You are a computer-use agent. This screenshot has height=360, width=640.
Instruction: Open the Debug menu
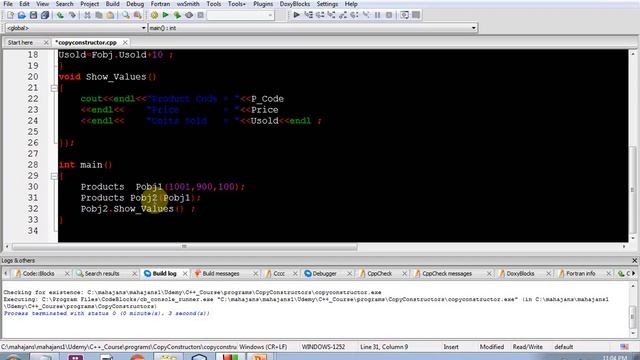coord(135,4)
